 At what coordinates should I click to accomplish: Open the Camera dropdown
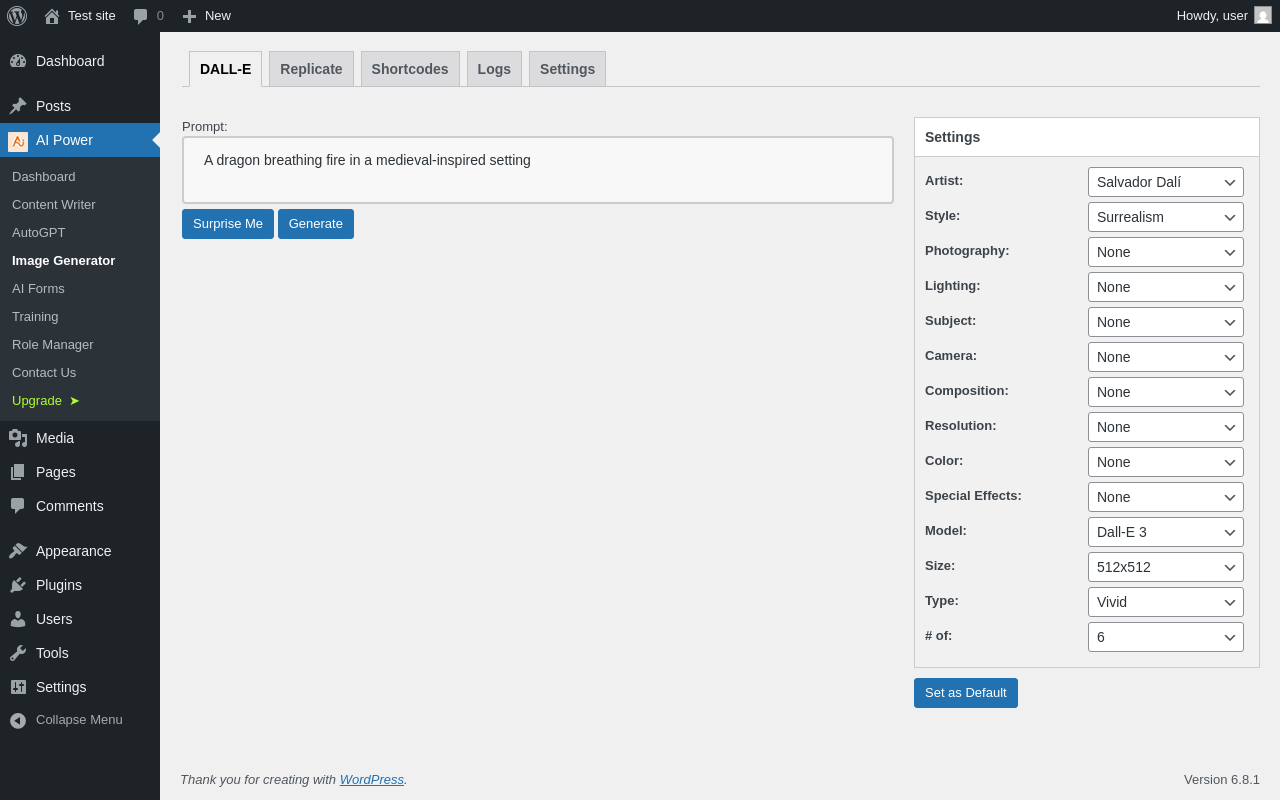[1166, 357]
